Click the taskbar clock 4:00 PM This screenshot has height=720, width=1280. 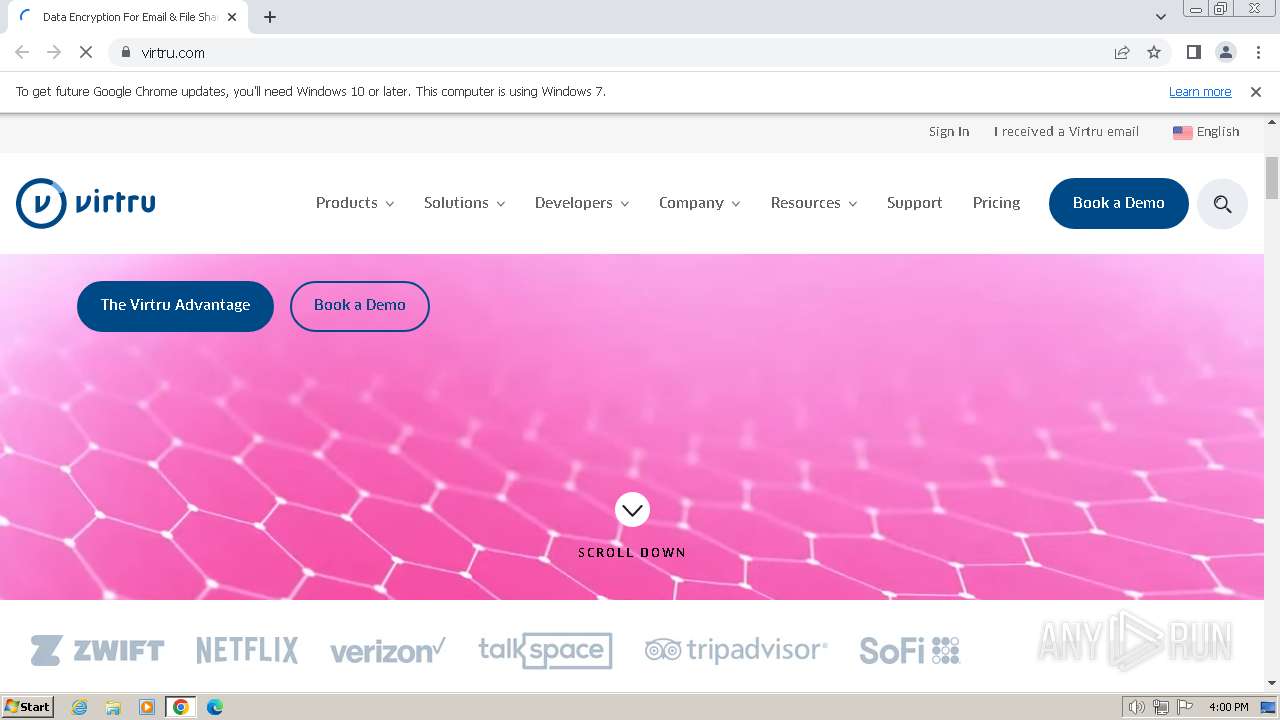pos(1228,707)
